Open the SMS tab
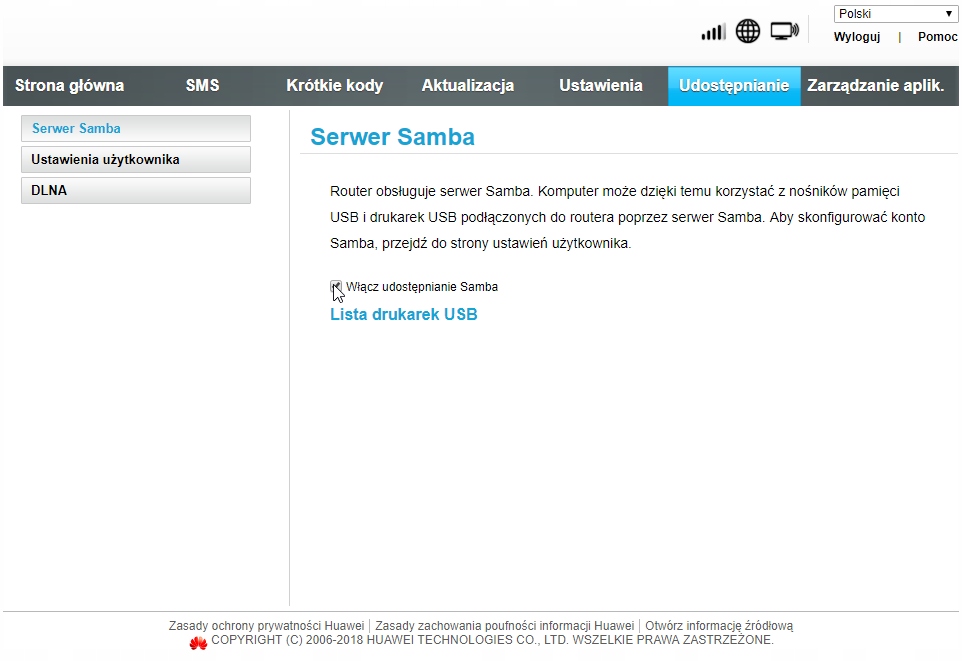This screenshot has height=661, width=963. (x=202, y=86)
